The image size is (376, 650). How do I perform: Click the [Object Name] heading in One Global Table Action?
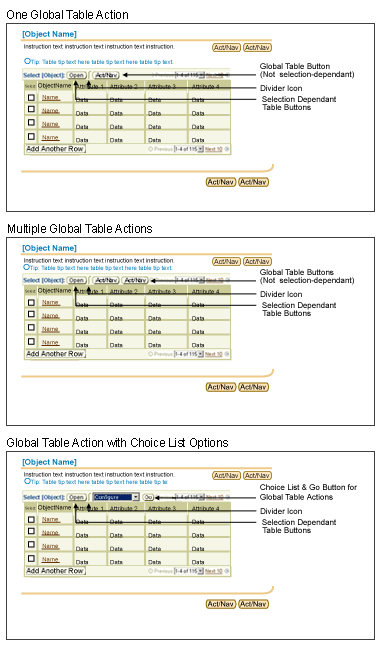tap(49, 34)
